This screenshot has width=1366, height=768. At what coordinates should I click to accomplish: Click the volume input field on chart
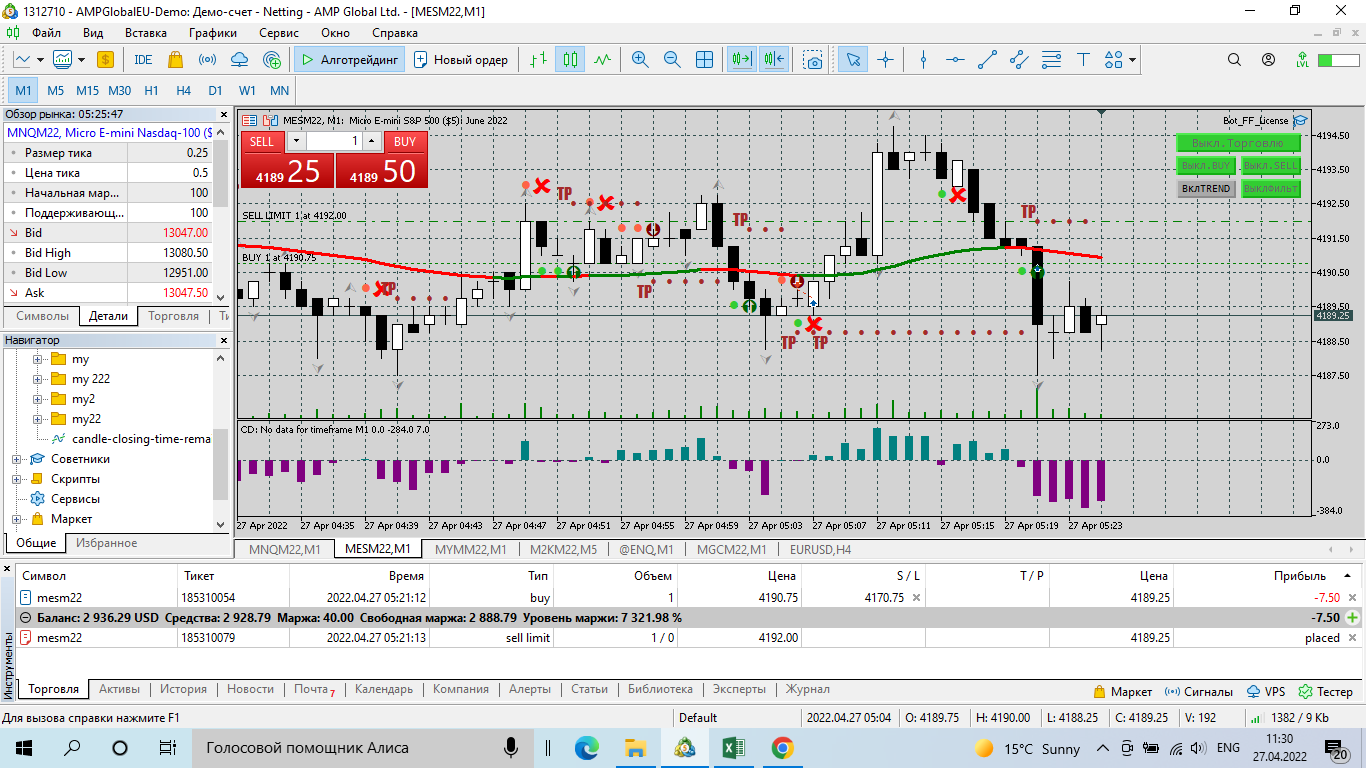pyautogui.click(x=335, y=142)
